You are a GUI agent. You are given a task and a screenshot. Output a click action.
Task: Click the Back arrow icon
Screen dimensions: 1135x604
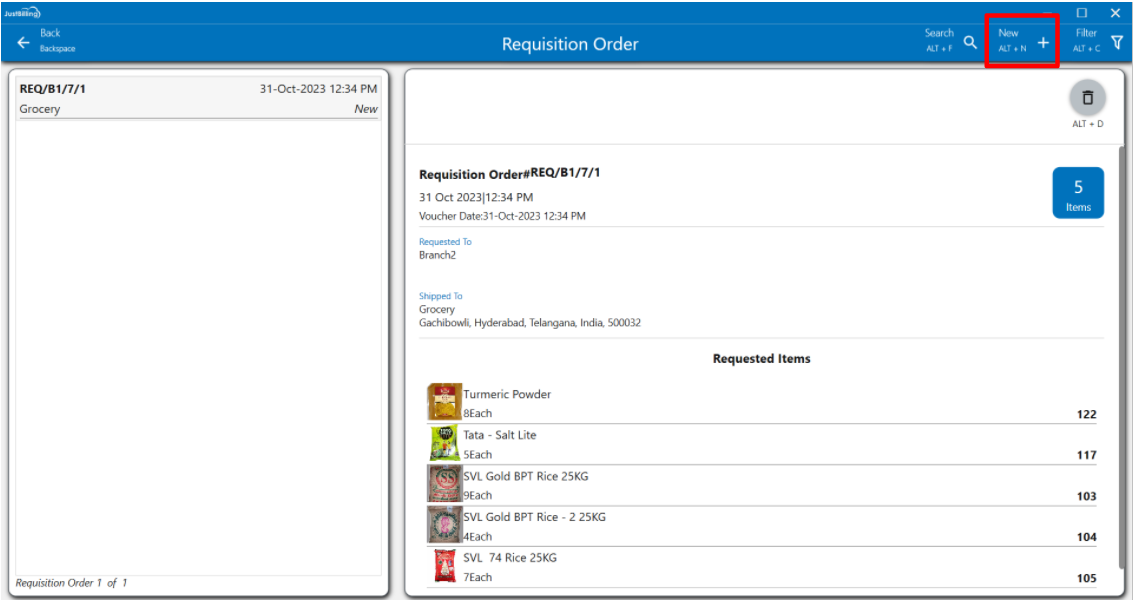click(x=23, y=43)
